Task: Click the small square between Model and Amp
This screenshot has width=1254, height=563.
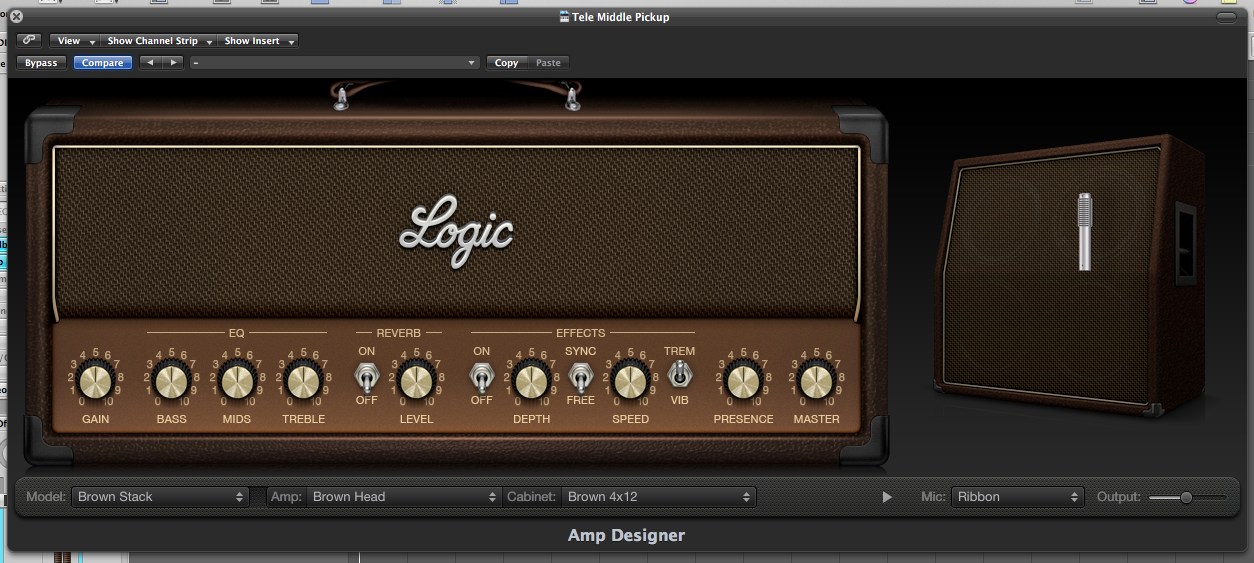Action: (259, 496)
